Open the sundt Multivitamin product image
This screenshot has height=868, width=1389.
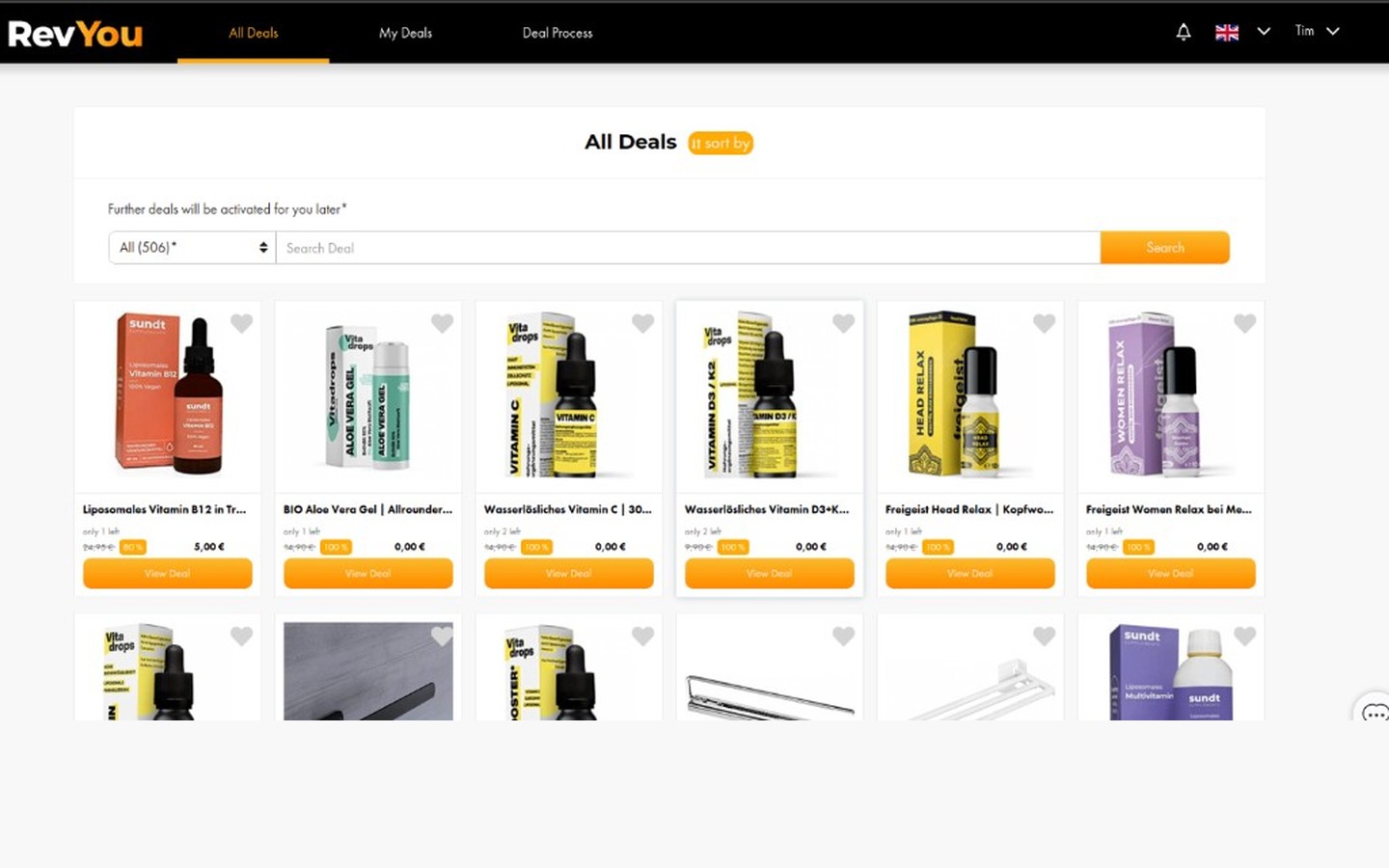point(1171,671)
